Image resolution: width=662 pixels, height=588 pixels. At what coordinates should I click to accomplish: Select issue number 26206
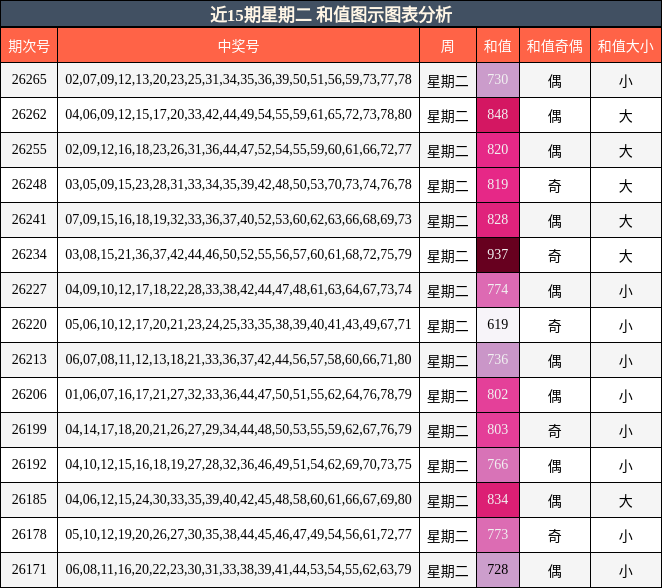coord(29,395)
